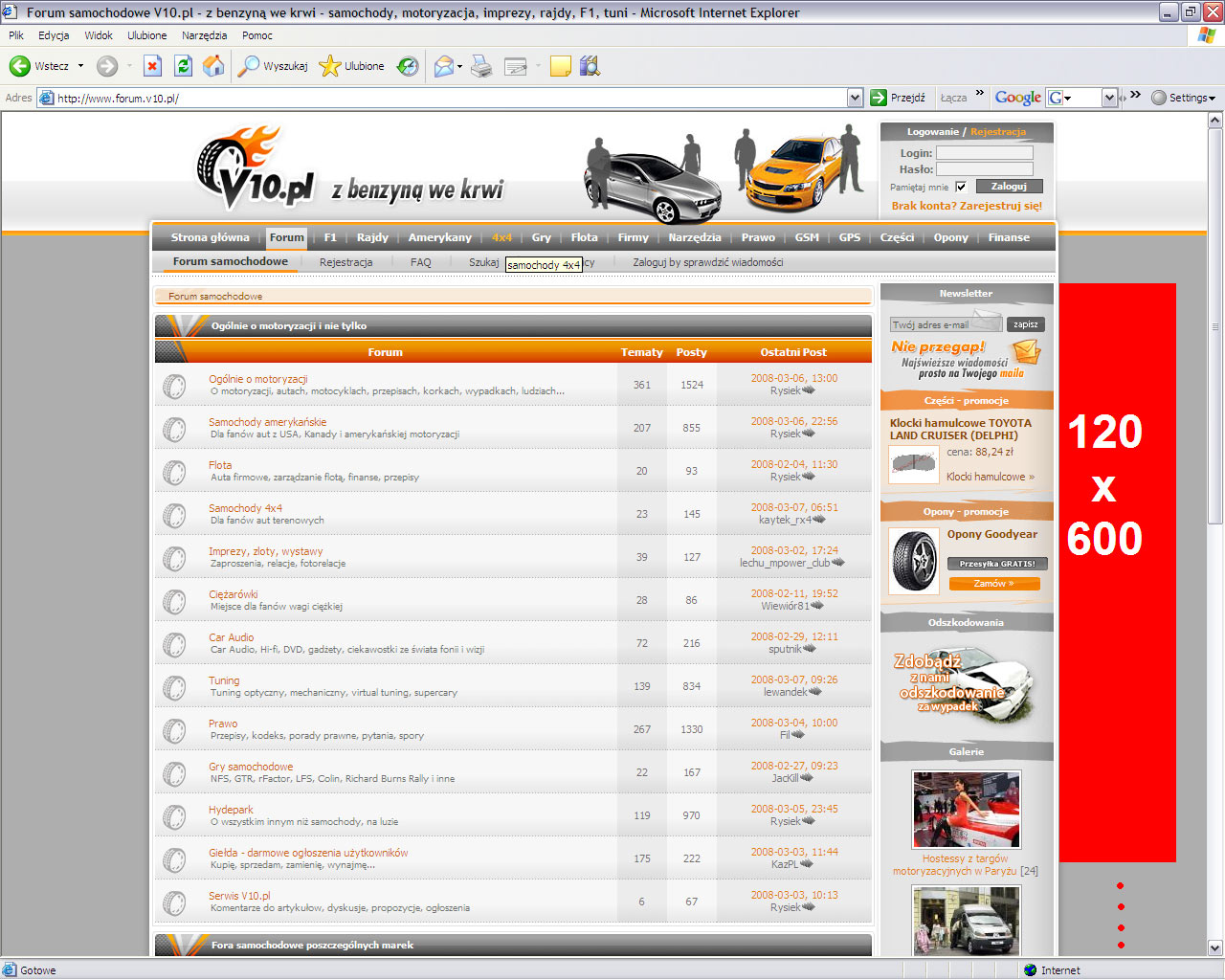
Task: Go to home page via house icon
Action: click(213, 66)
